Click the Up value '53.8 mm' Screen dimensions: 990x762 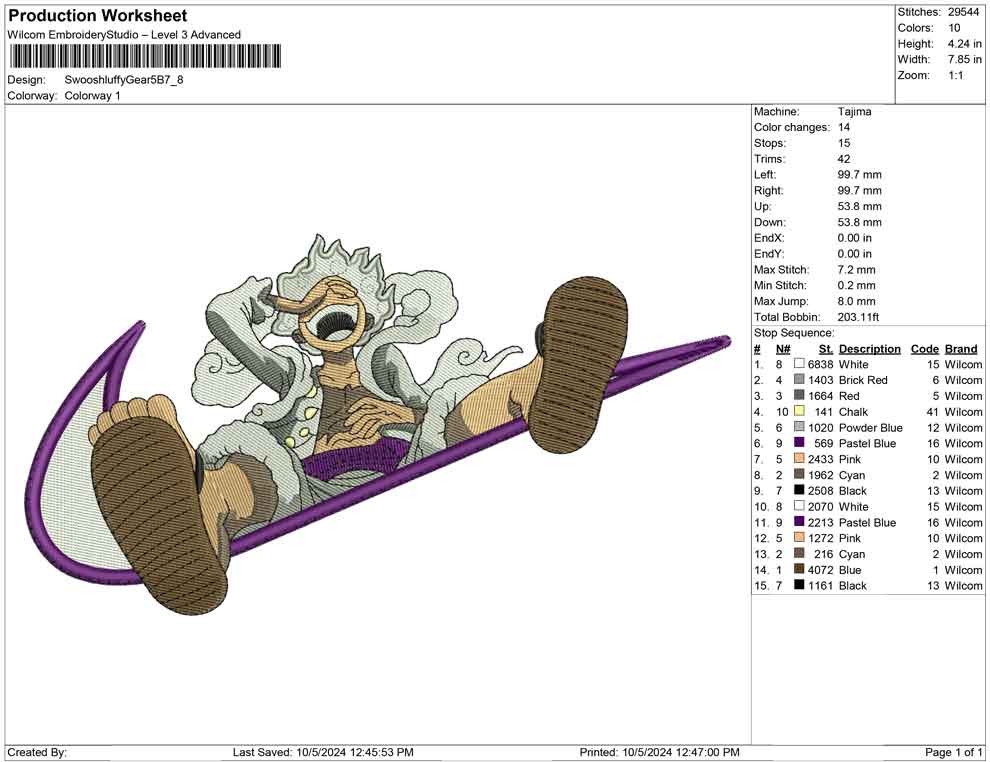(x=859, y=206)
